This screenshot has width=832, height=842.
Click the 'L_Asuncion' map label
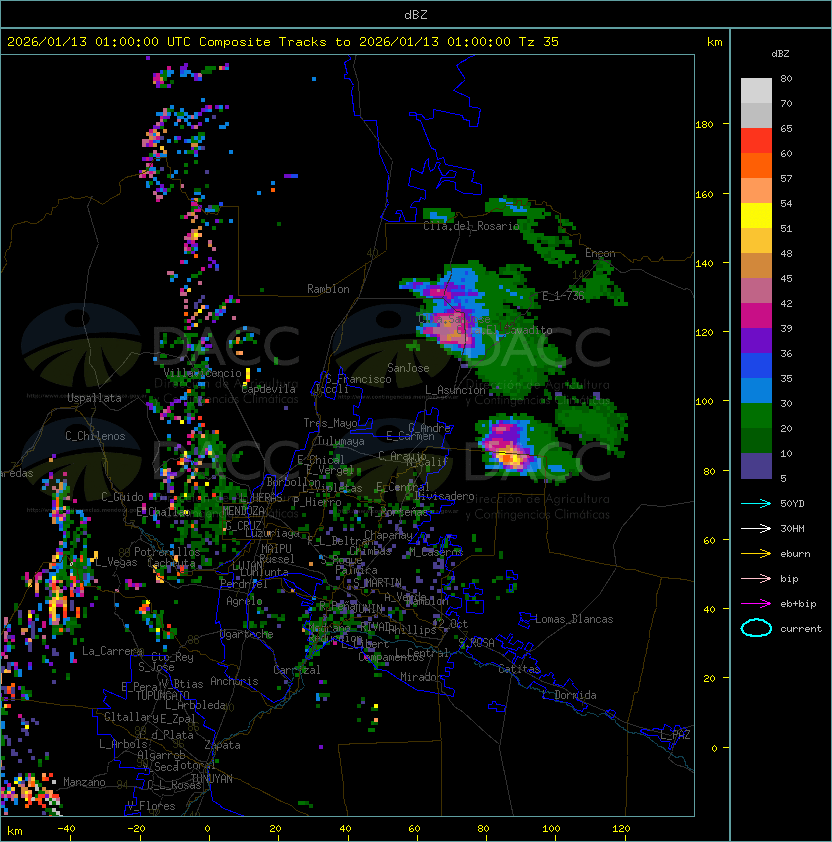click(455, 390)
